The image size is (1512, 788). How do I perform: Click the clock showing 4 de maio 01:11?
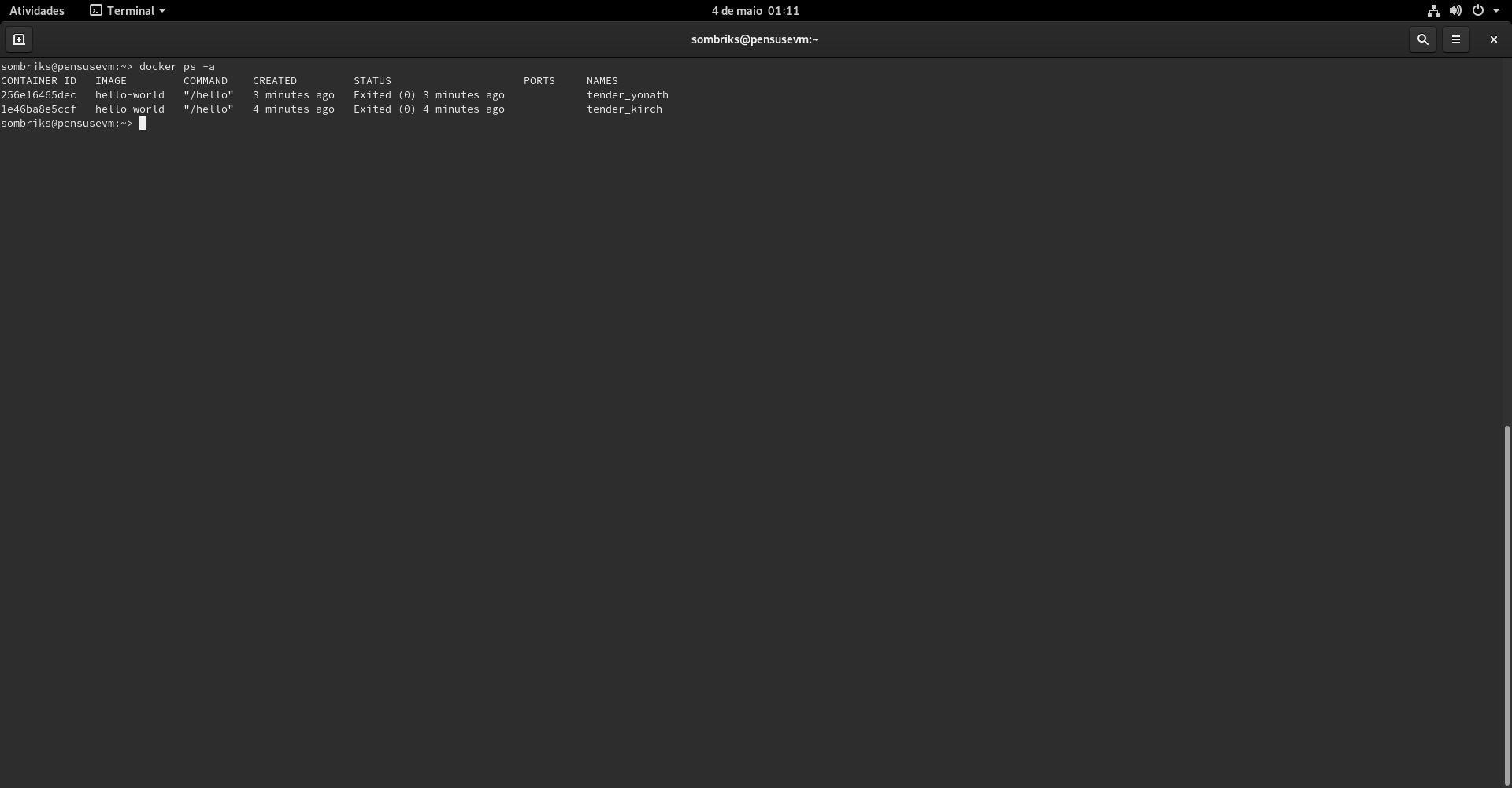click(x=754, y=10)
